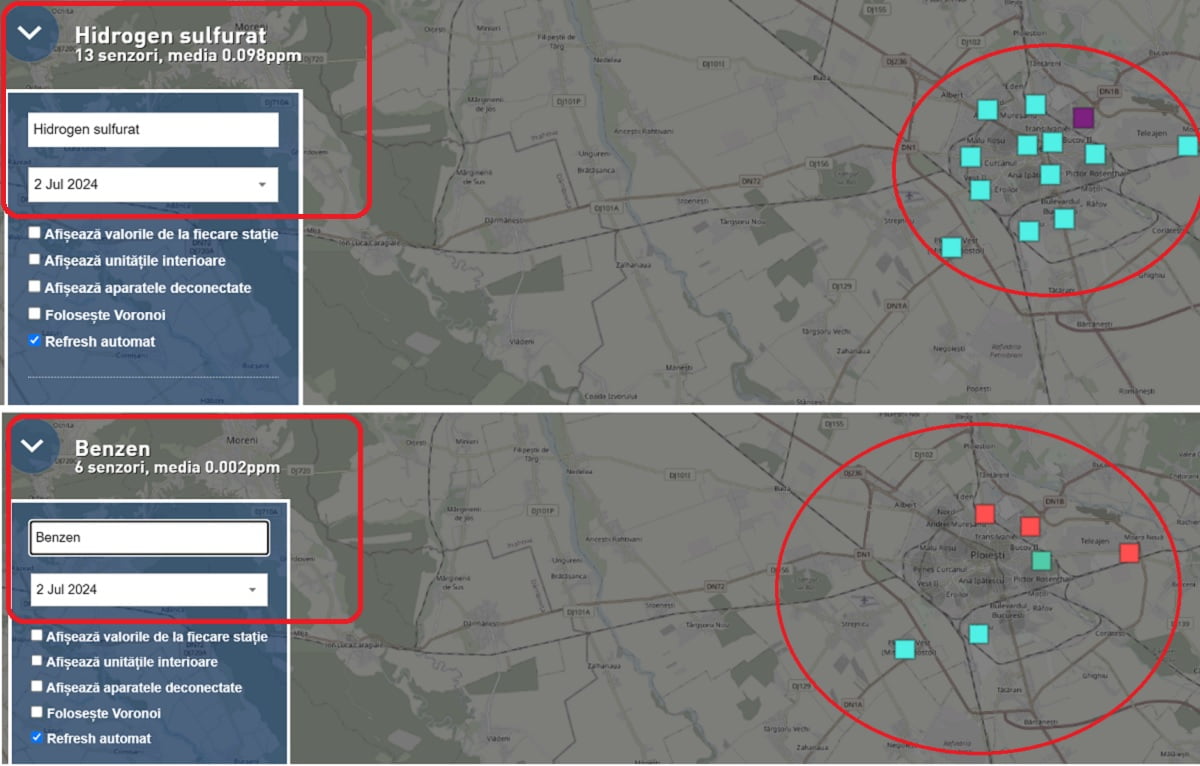The width and height of the screenshot is (1200, 766).
Task: Collapse the Benzen panel using the chevron button
Action: pos(33,446)
